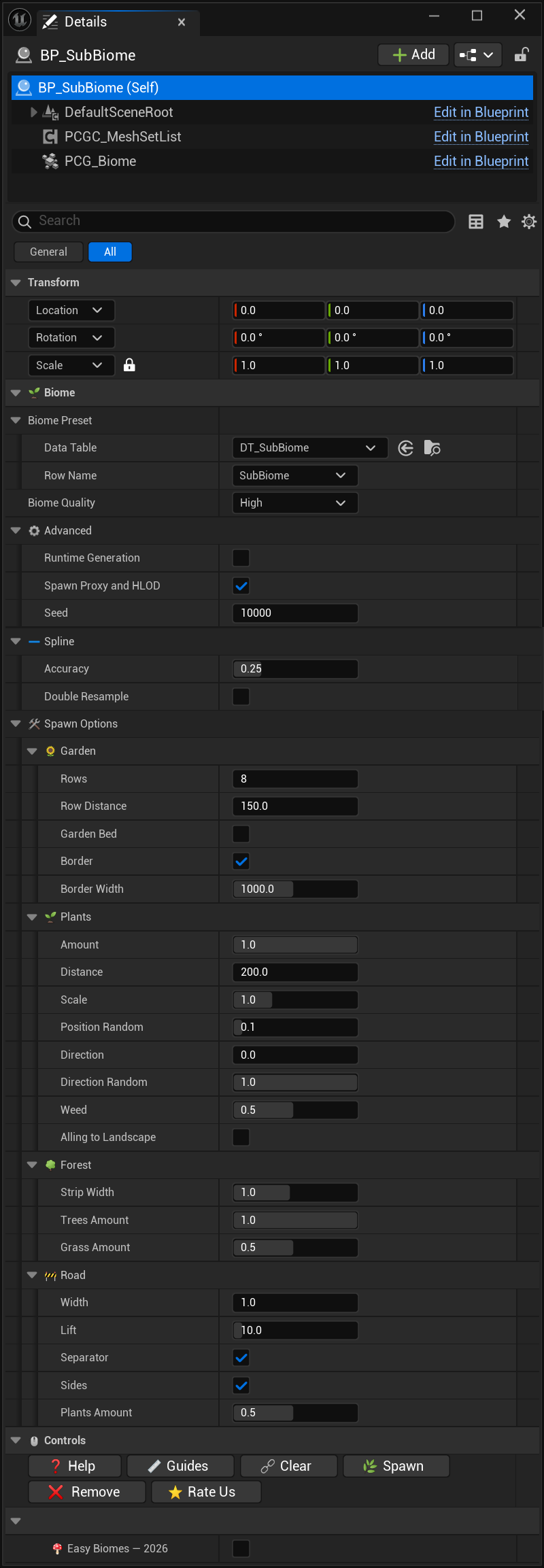
Task: Open the details view settings gear
Action: [x=529, y=221]
